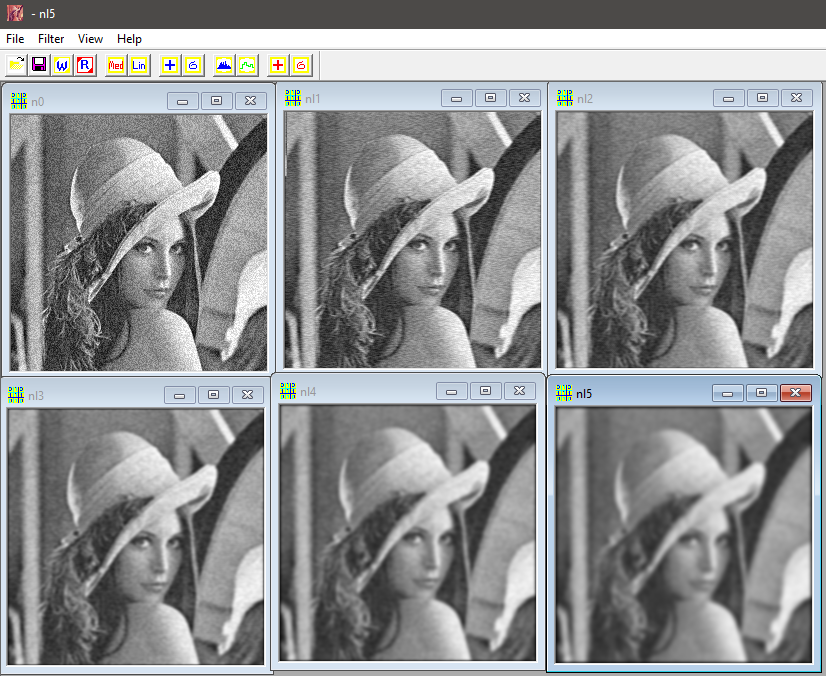
Task: Click the application icon in title bar
Action: [15, 13]
